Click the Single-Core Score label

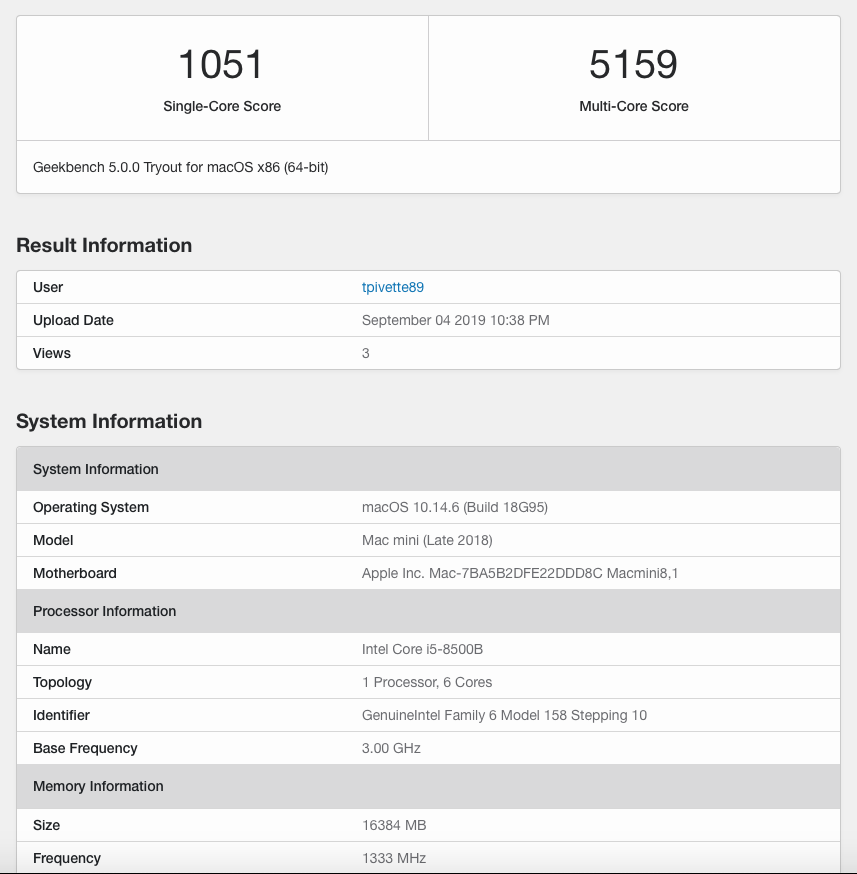click(222, 106)
